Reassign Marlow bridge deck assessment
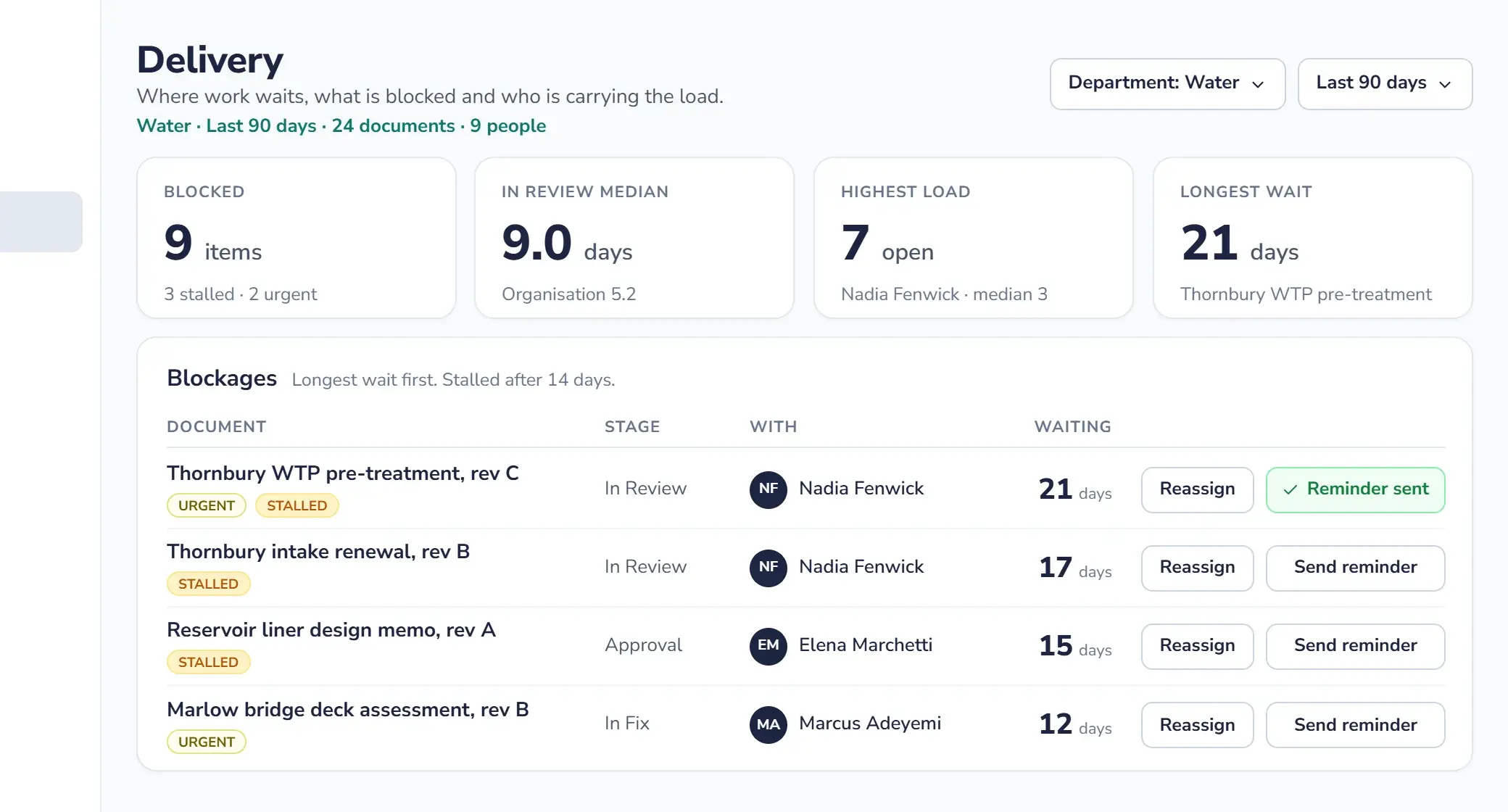The image size is (1508, 812). (1197, 724)
